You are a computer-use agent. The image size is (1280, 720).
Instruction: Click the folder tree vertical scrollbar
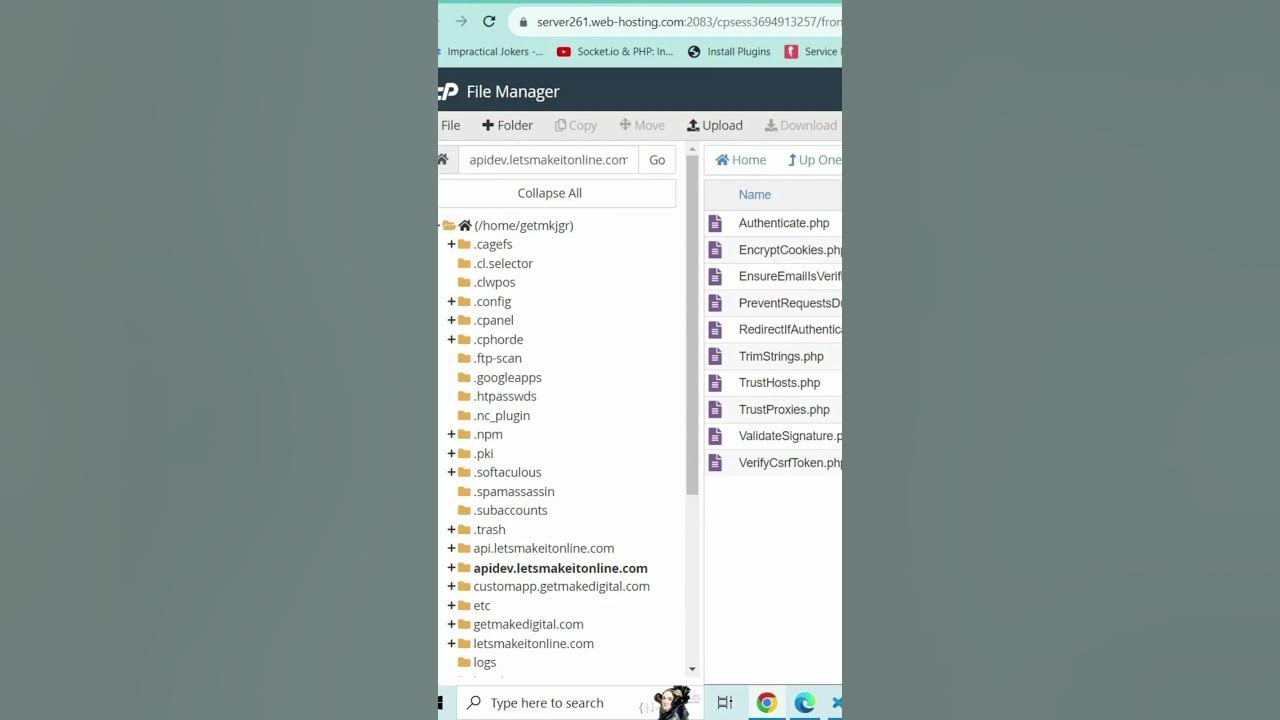(692, 410)
